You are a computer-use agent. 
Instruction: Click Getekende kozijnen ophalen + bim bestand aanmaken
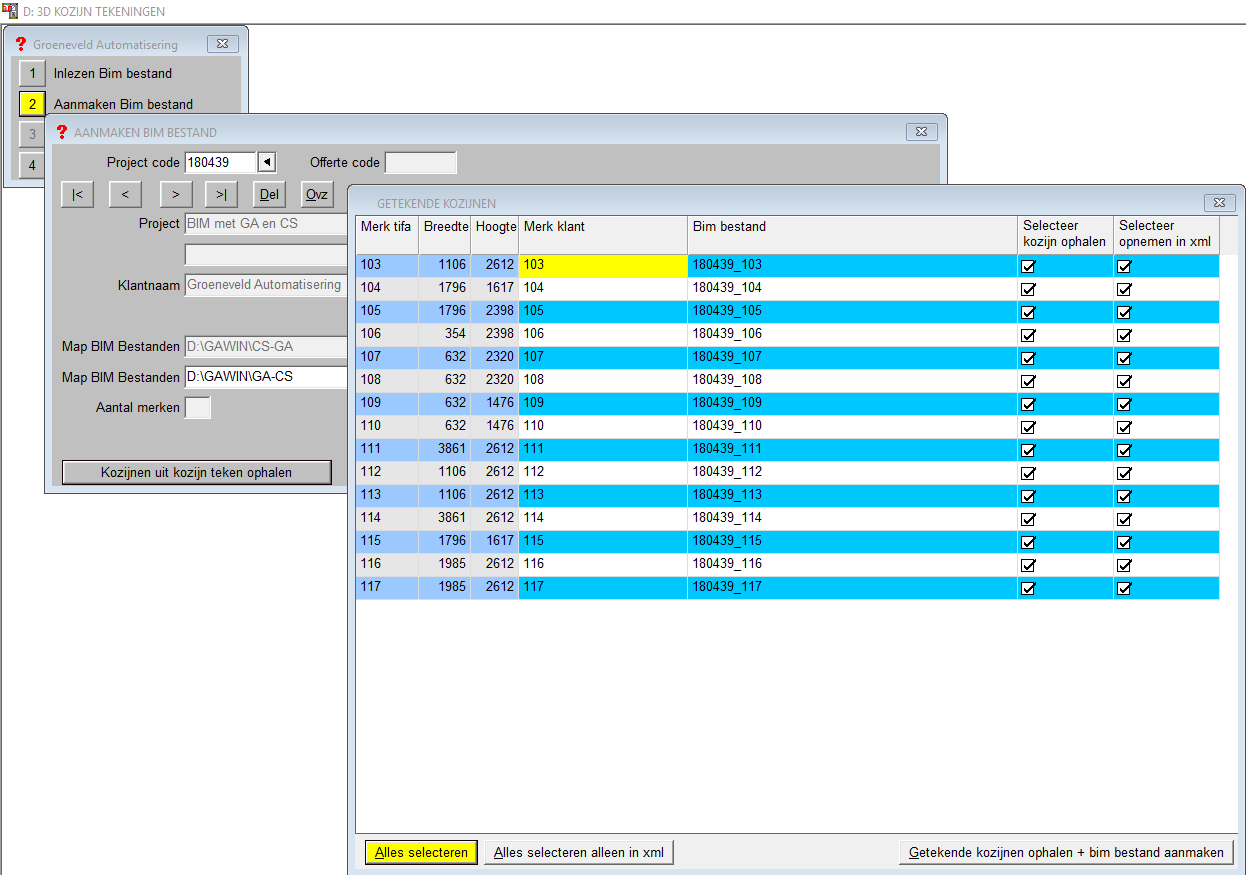[1066, 853]
